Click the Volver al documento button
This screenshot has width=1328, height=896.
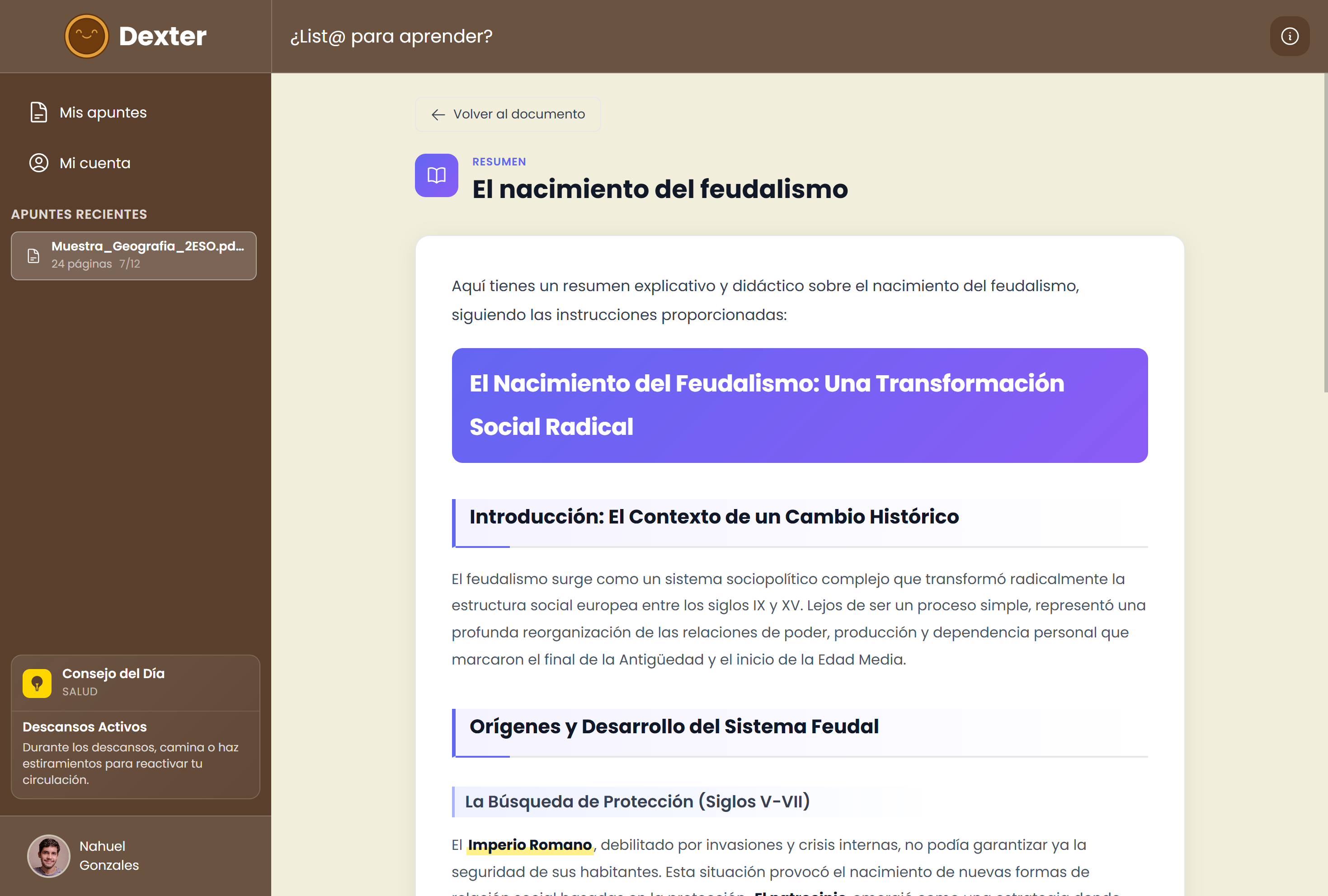[x=507, y=114]
